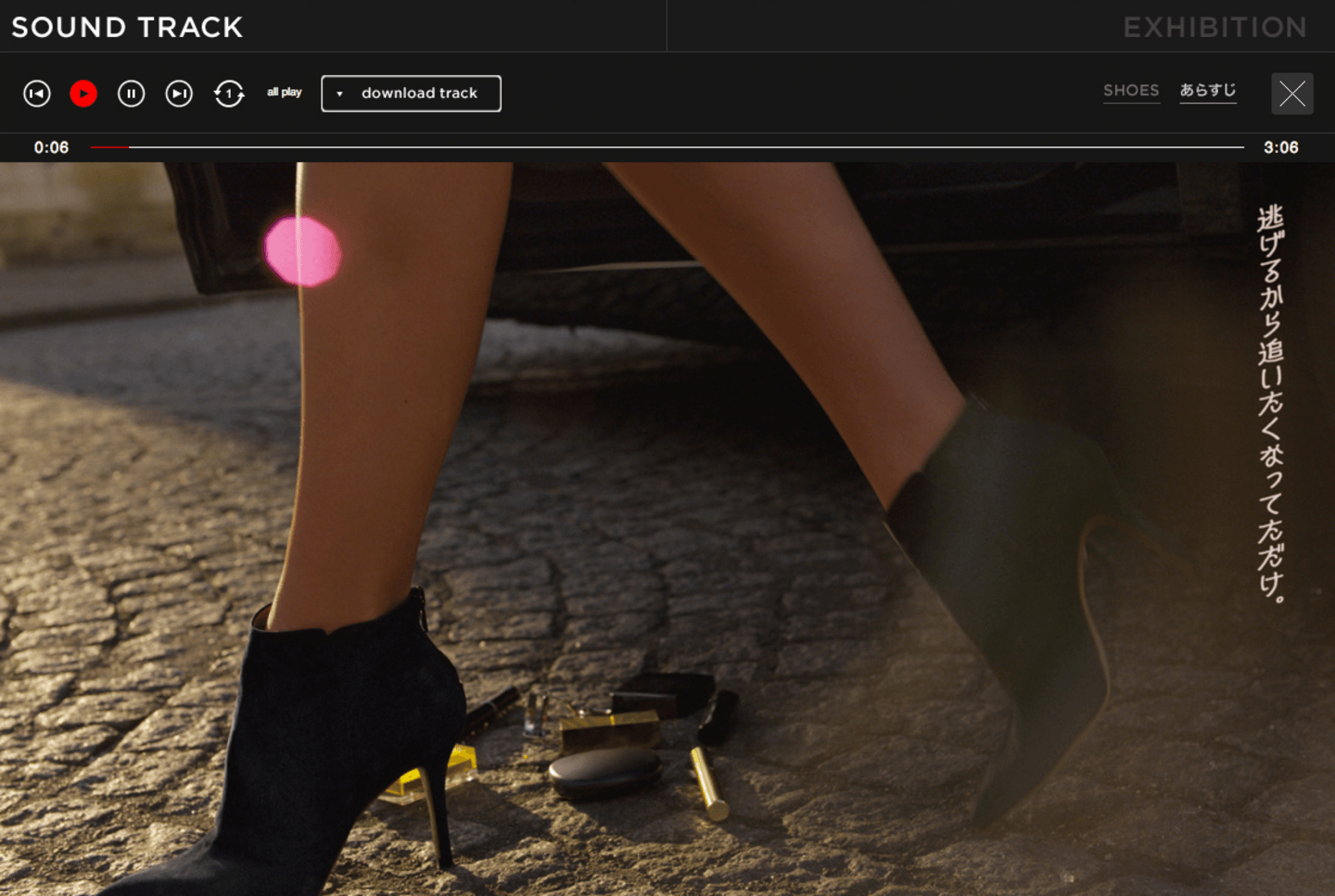This screenshot has height=896, width=1335.
Task: Click the vertical Japanese caption text
Action: coord(1271,405)
